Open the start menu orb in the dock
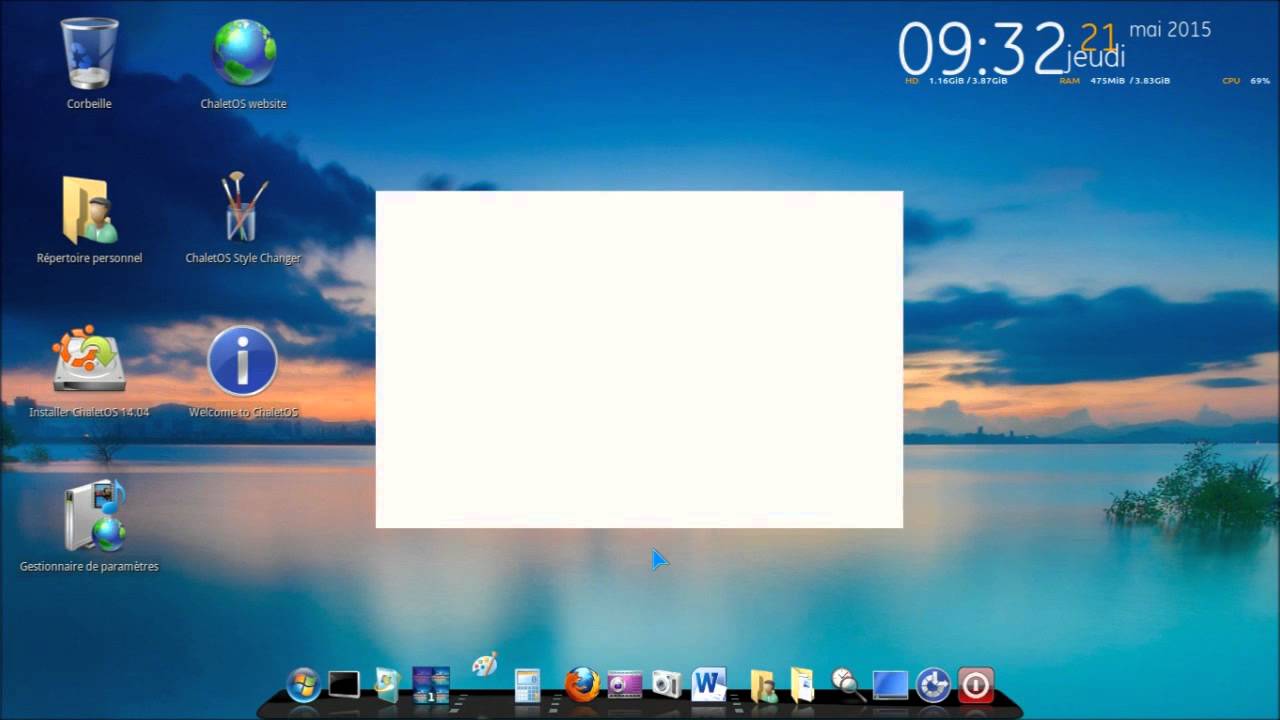This screenshot has height=720, width=1280. [x=303, y=685]
